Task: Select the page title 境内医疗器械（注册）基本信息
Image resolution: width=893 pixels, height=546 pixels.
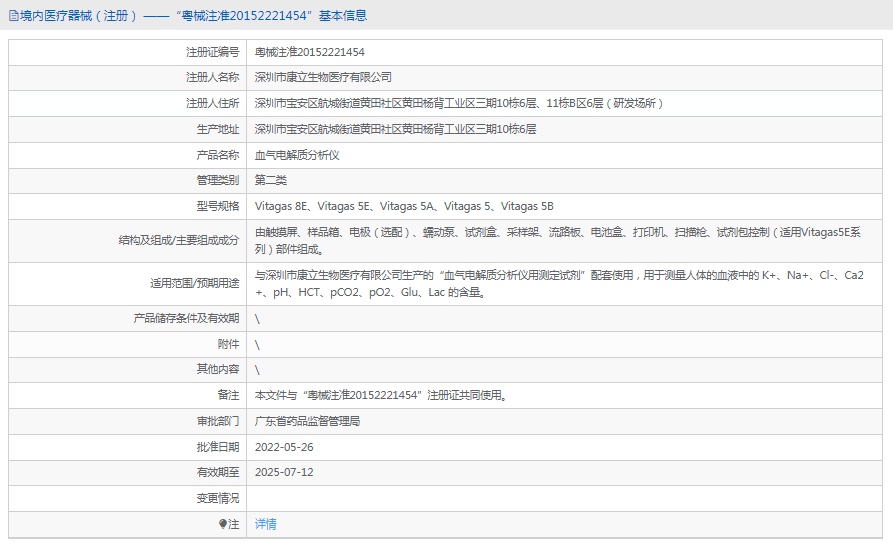Action: [193, 16]
